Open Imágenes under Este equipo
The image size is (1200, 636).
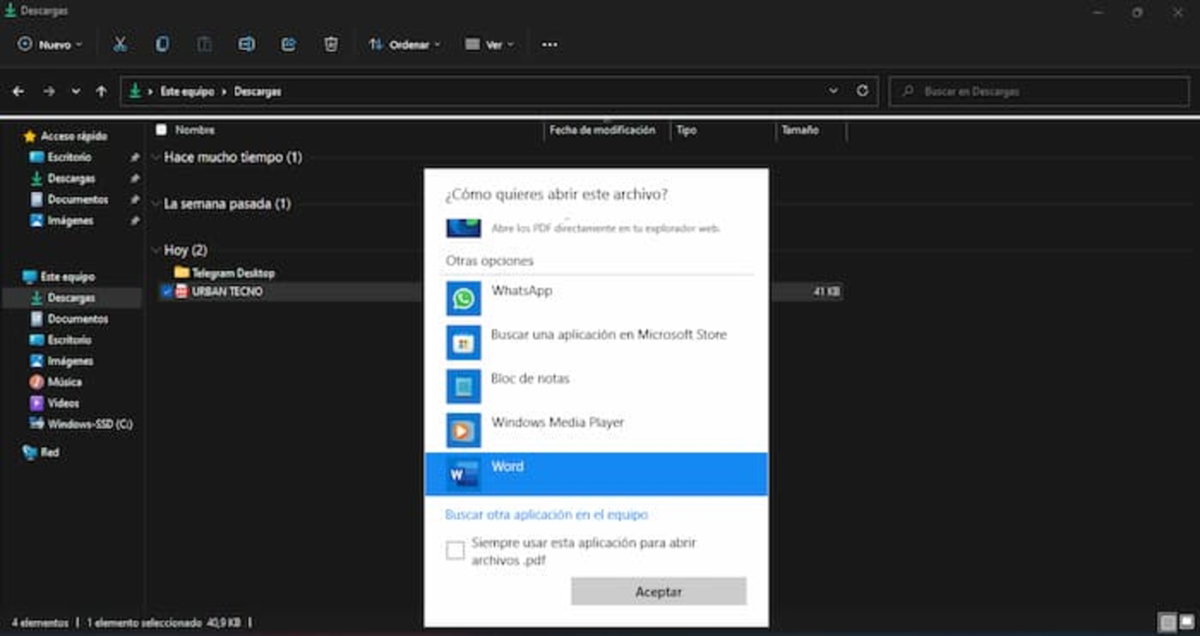(62, 361)
